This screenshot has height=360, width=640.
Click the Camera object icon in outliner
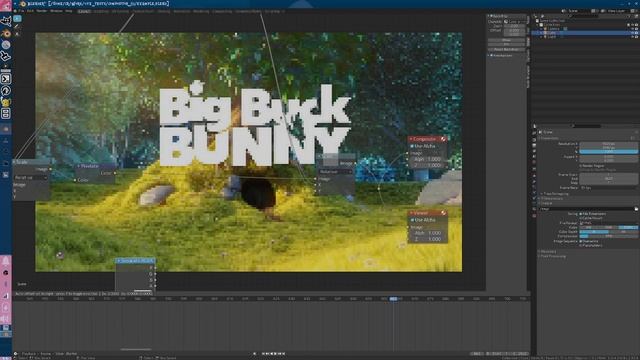545,29
